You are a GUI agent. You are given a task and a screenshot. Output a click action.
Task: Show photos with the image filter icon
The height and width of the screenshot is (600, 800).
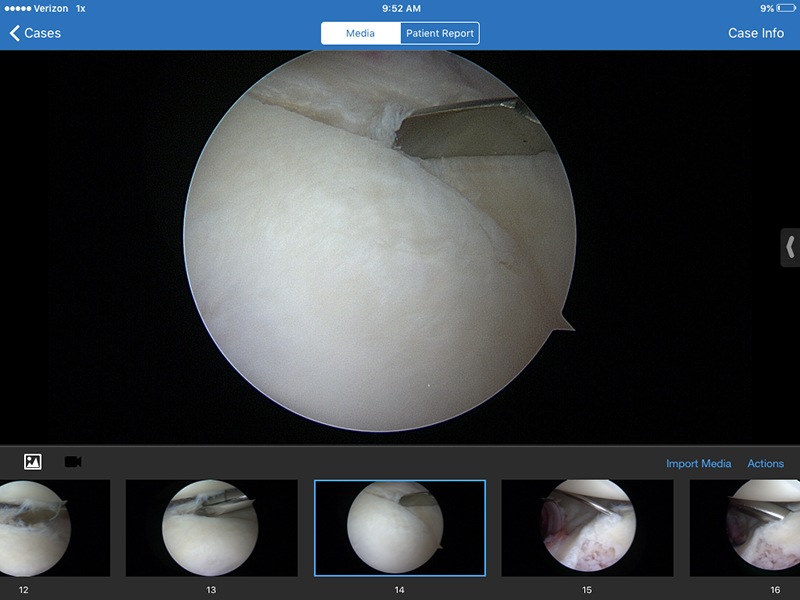pos(33,462)
